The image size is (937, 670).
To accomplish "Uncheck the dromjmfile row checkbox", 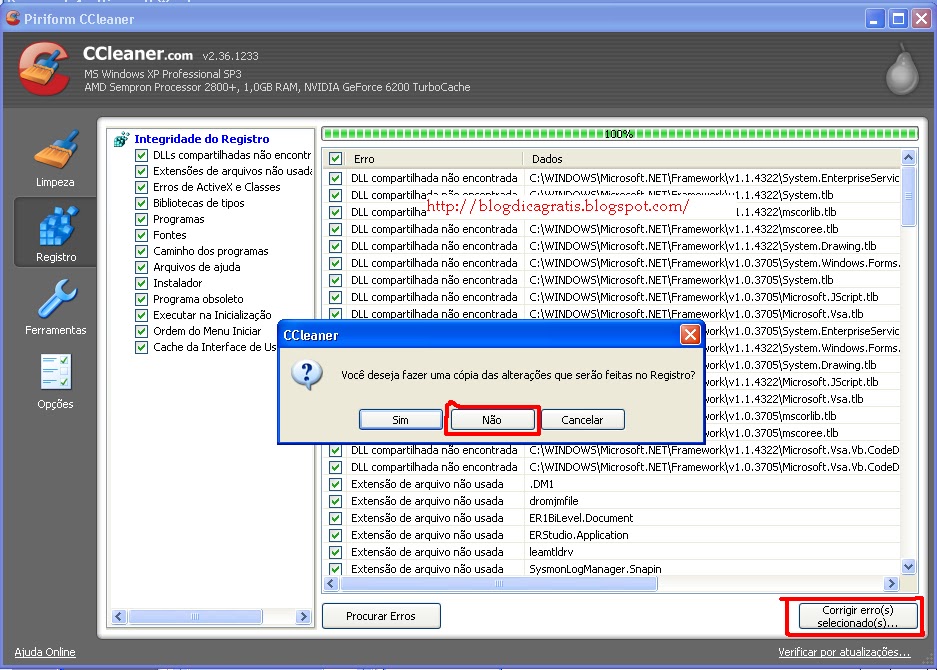I will point(335,501).
